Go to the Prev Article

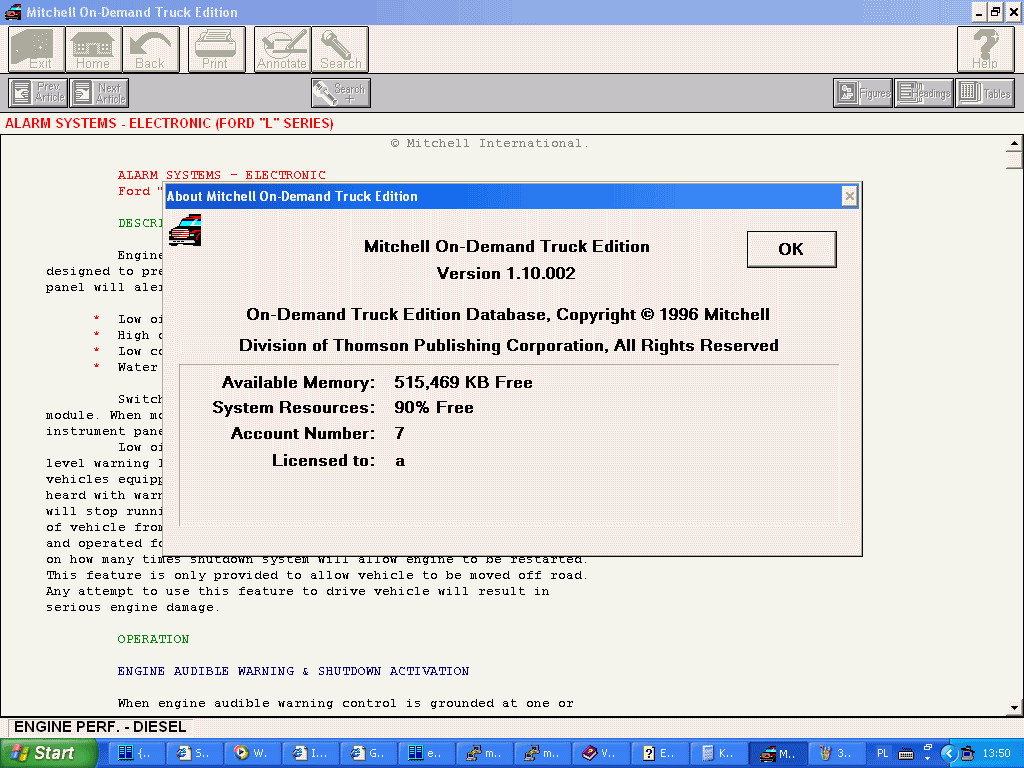(x=38, y=93)
